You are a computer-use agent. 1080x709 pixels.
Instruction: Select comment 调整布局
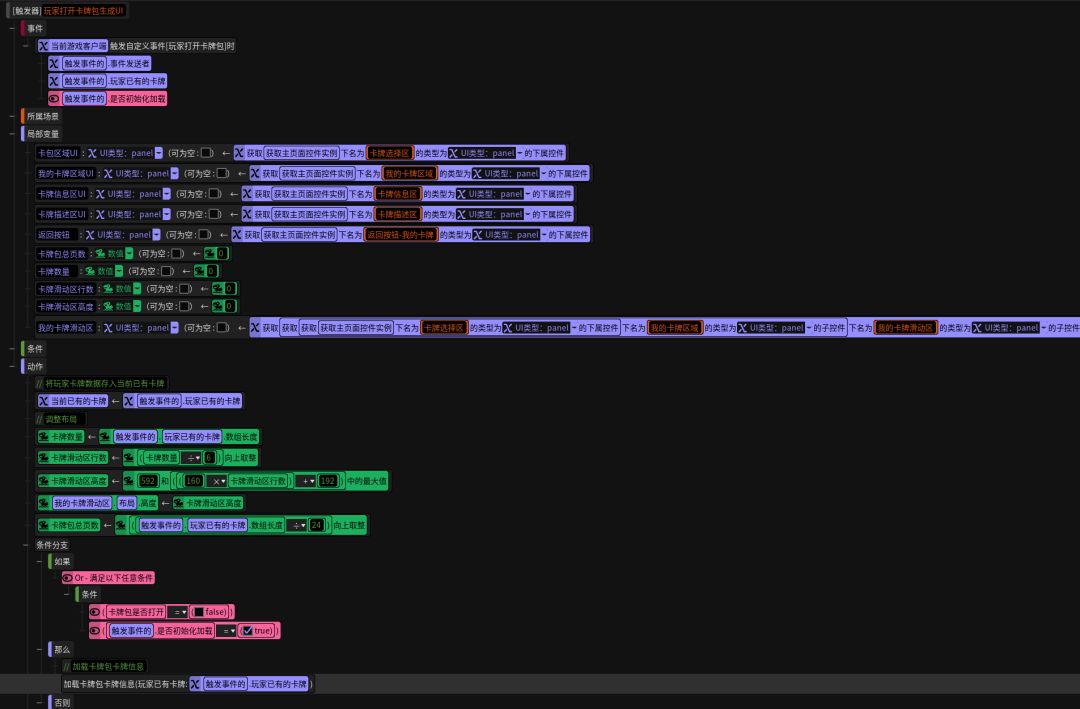(x=61, y=419)
